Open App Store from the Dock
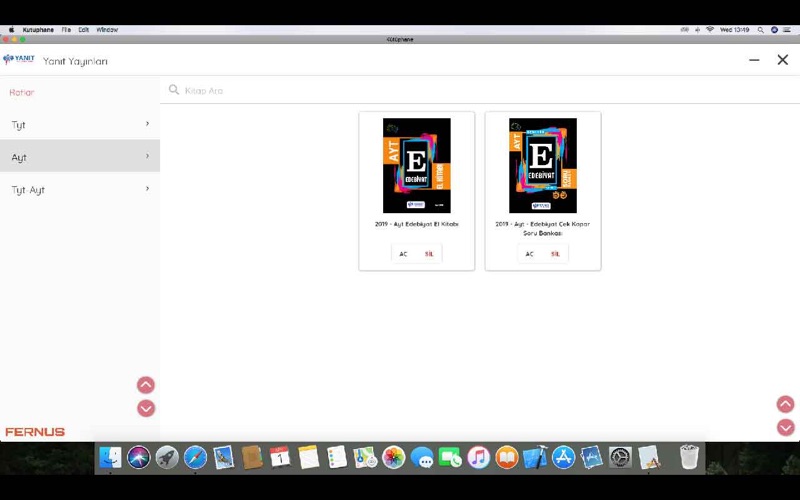 [x=563, y=457]
